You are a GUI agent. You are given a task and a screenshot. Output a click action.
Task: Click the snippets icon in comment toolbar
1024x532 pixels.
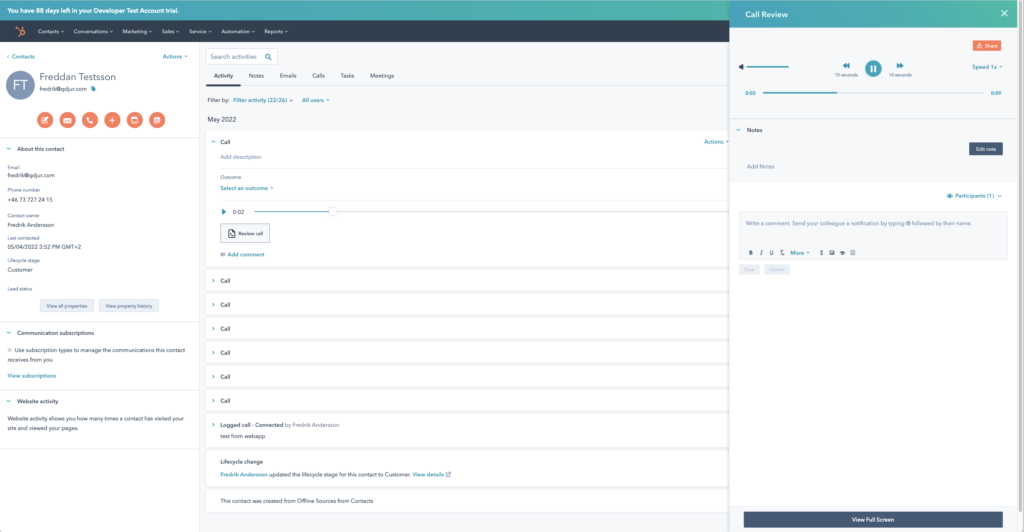tap(842, 253)
